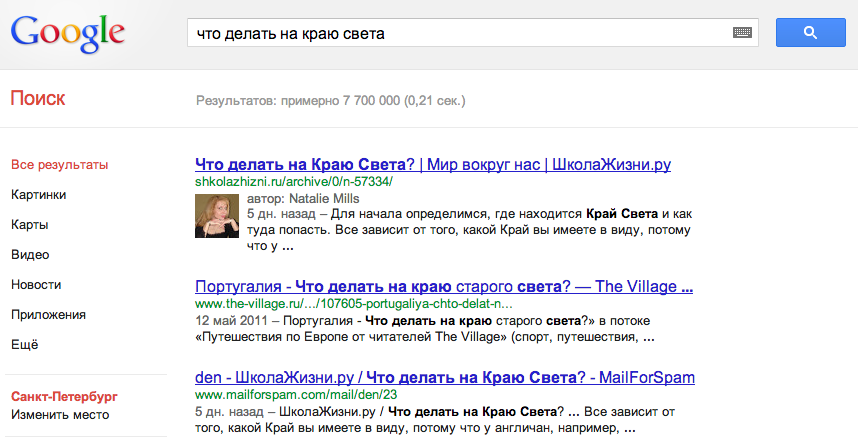Open the ШколаЖизни.ру result about Краю Света
The image size is (858, 444).
433,164
